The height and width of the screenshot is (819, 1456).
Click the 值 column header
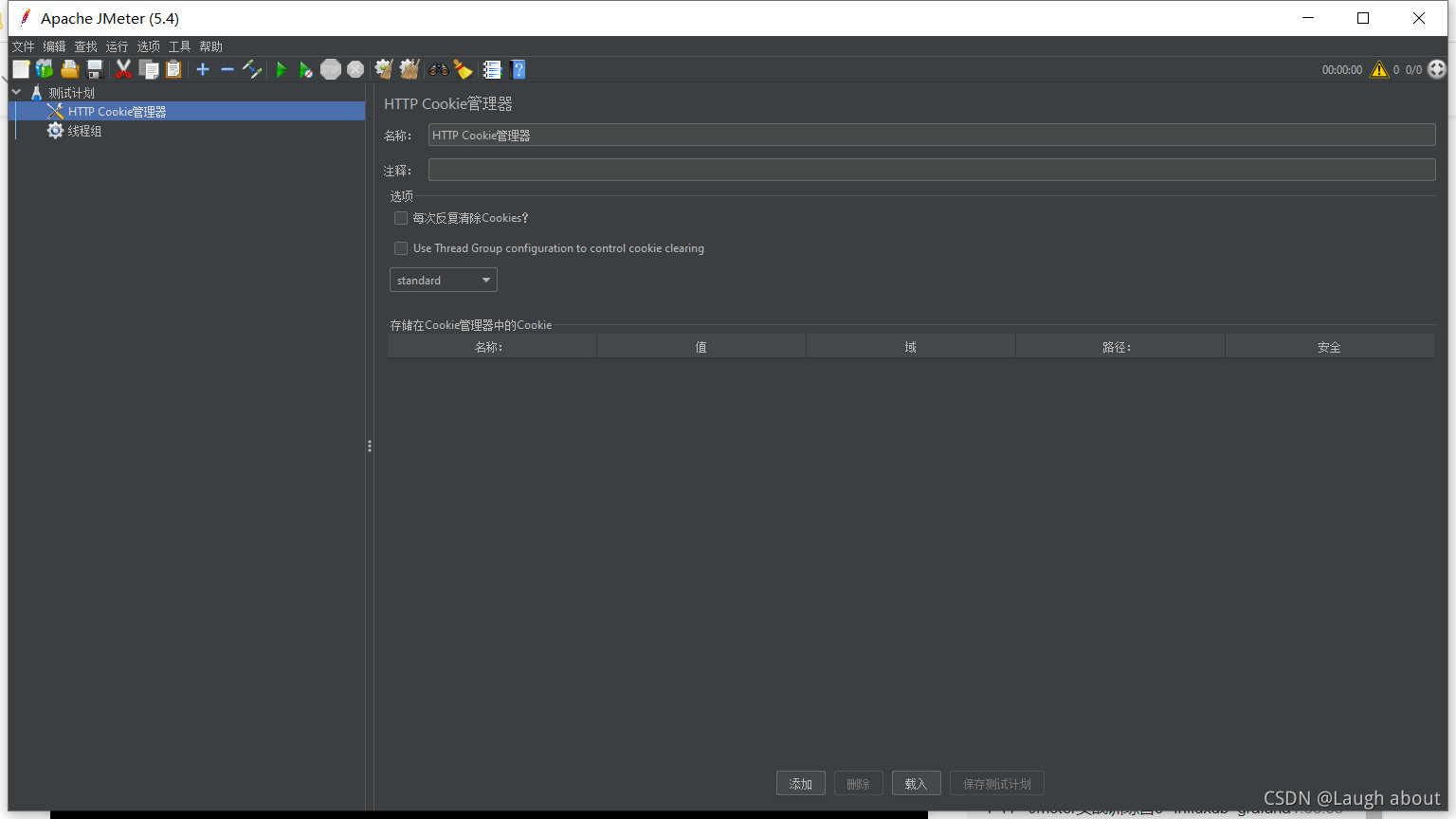701,347
